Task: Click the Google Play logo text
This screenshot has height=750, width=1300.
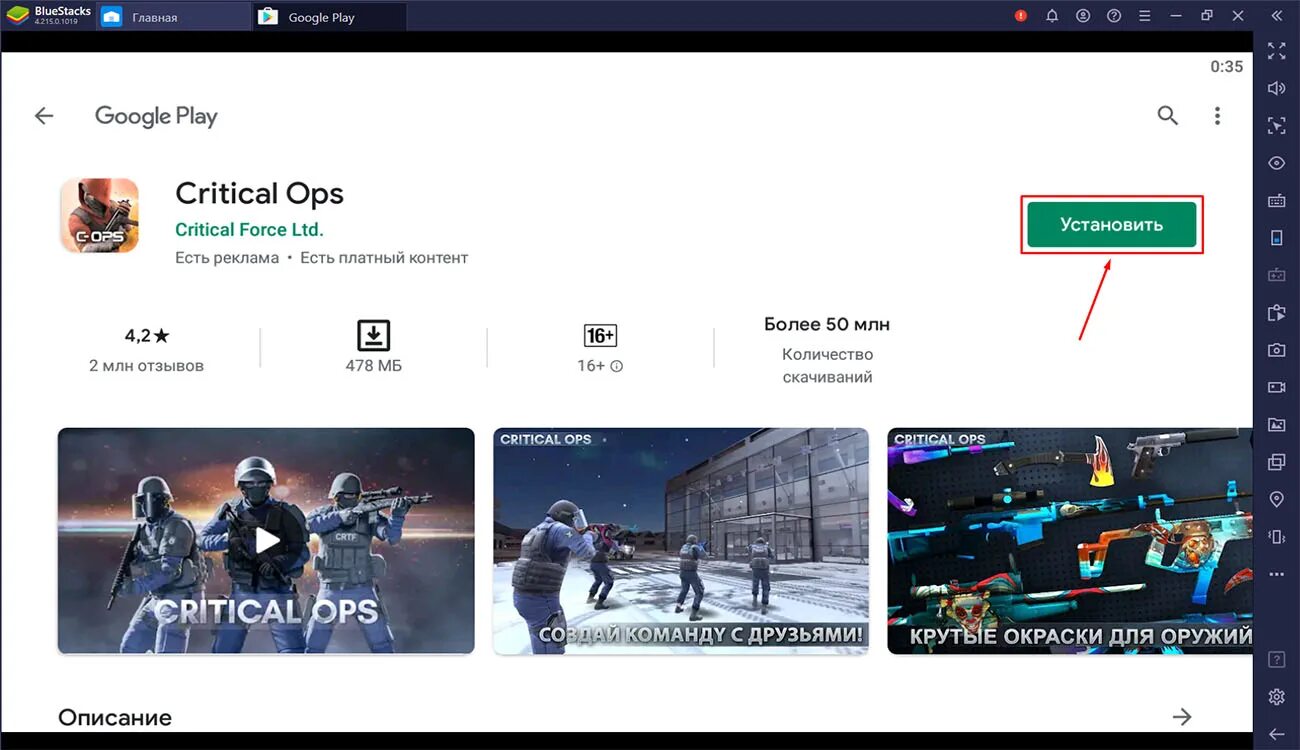Action: click(x=156, y=116)
